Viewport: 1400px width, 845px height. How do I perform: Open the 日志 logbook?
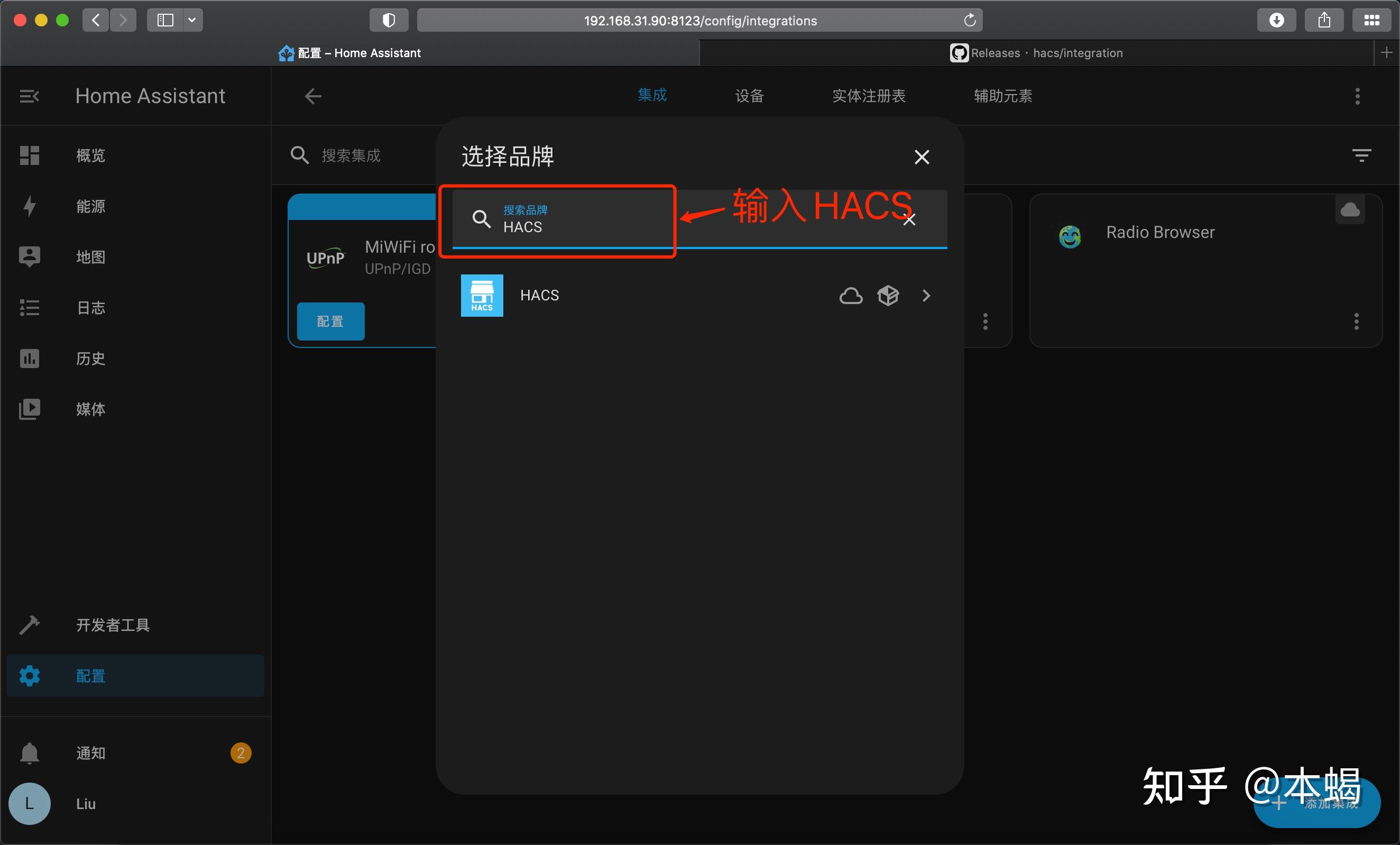90,307
